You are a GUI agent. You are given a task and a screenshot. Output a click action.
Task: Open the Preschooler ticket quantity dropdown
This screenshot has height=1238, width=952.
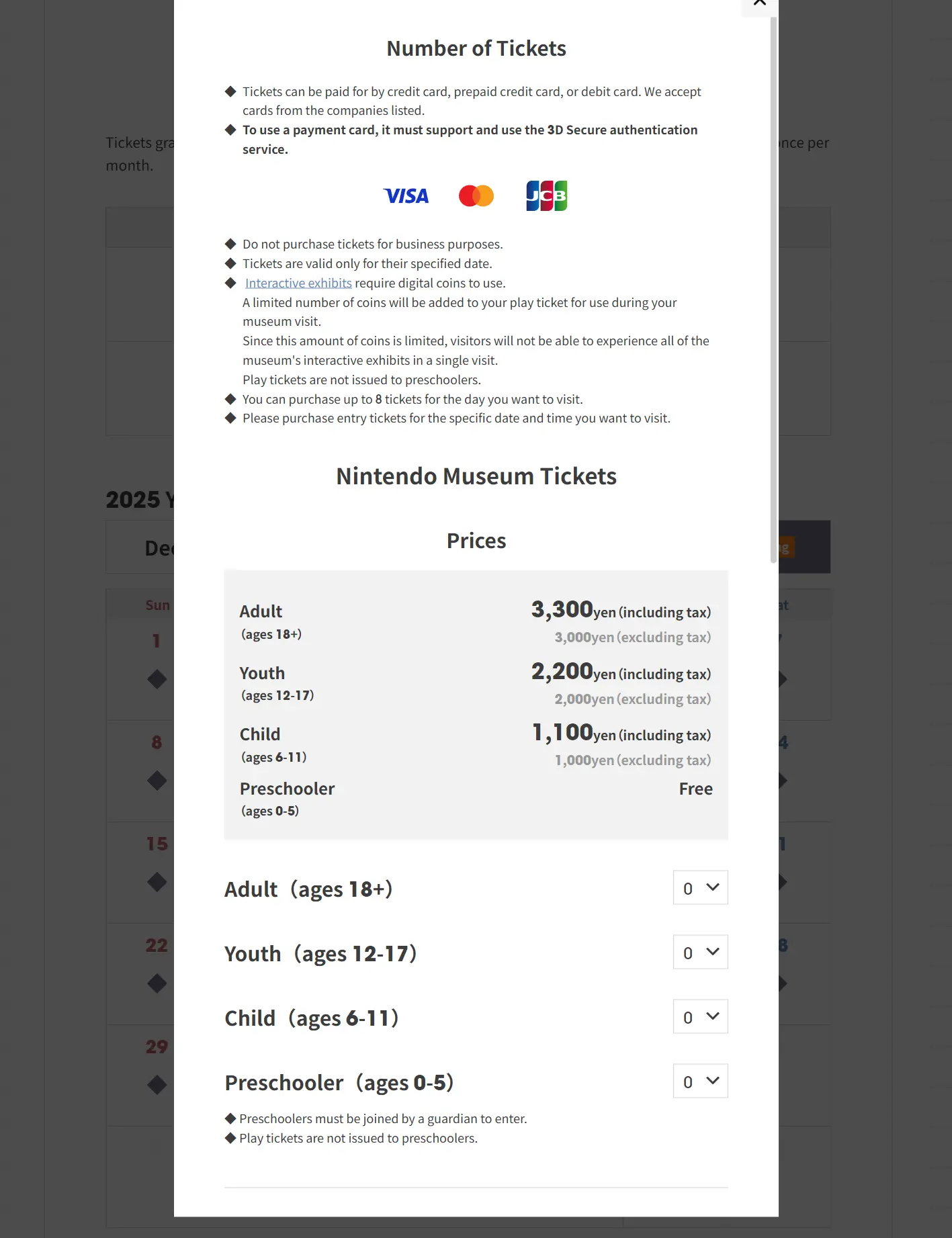coord(700,1081)
